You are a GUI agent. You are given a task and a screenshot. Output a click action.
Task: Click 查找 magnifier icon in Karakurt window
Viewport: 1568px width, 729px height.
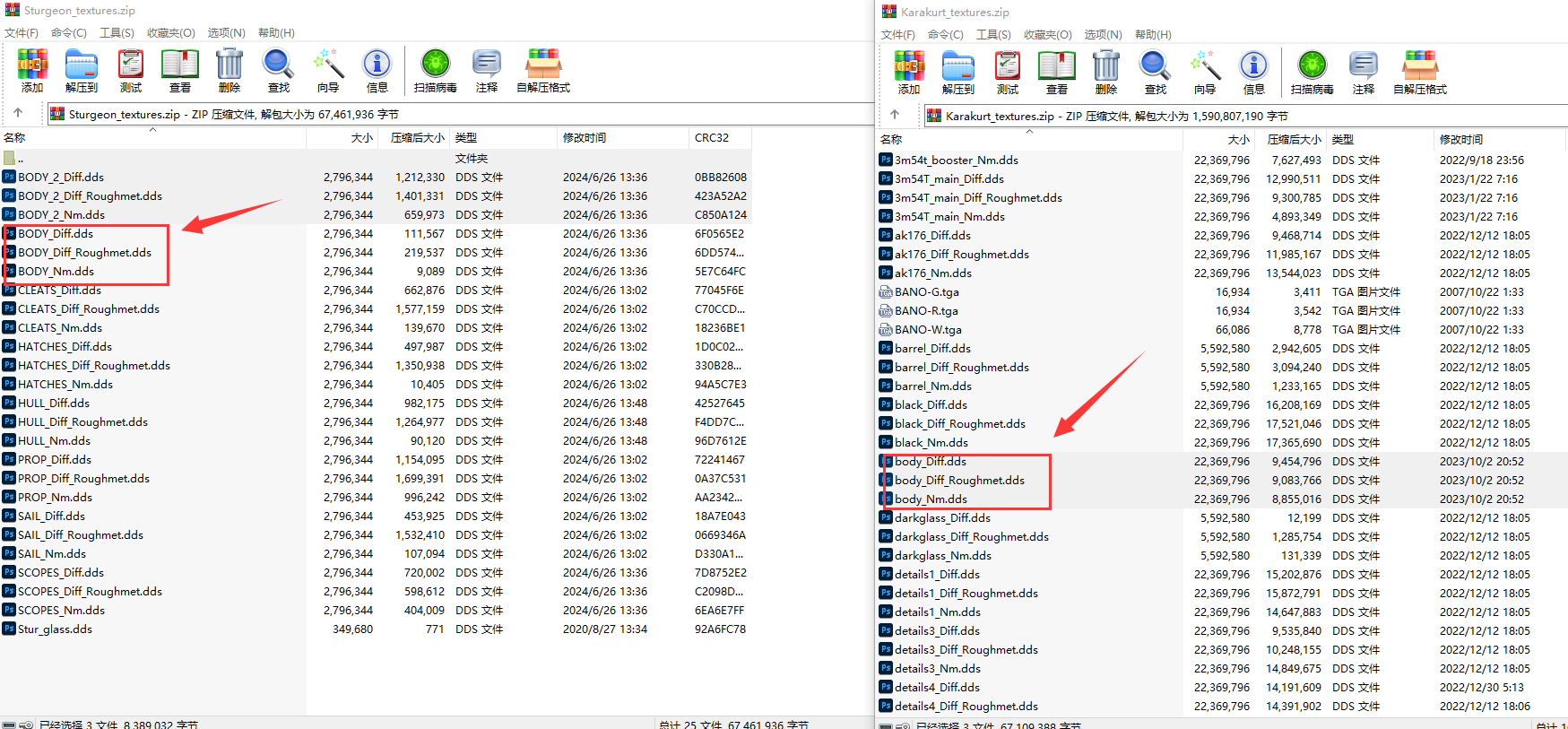pyautogui.click(x=1156, y=73)
